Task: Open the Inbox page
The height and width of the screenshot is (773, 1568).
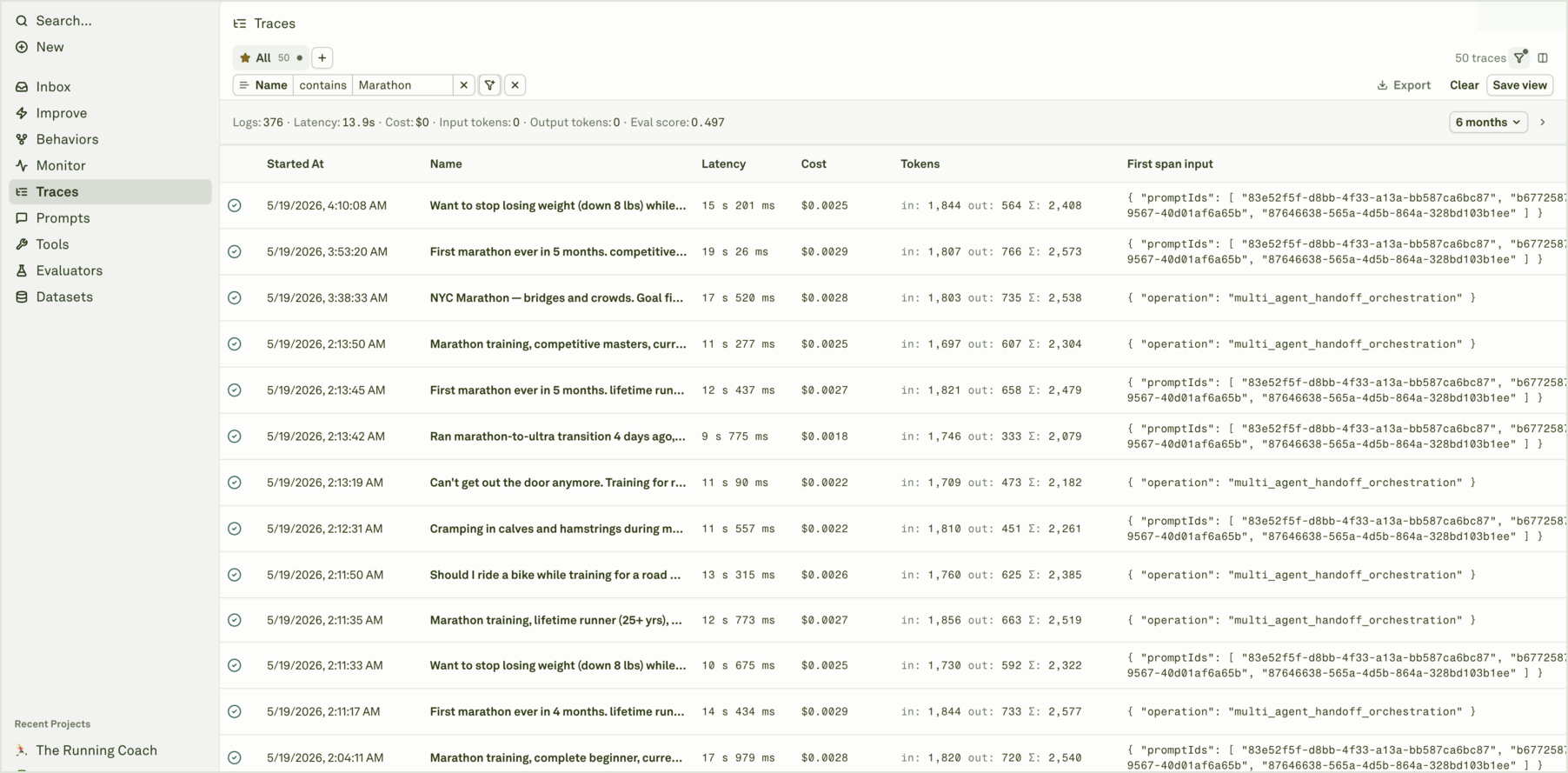Action: tap(110, 87)
